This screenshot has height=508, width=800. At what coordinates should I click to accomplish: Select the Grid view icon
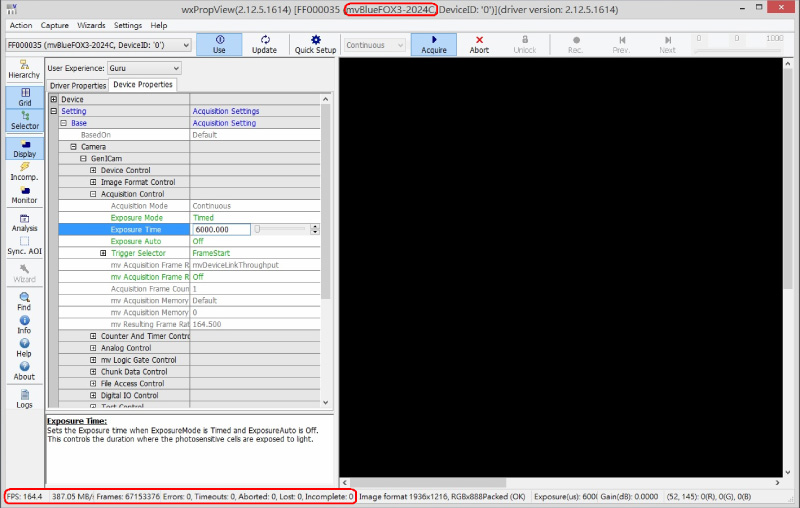[x=24, y=96]
